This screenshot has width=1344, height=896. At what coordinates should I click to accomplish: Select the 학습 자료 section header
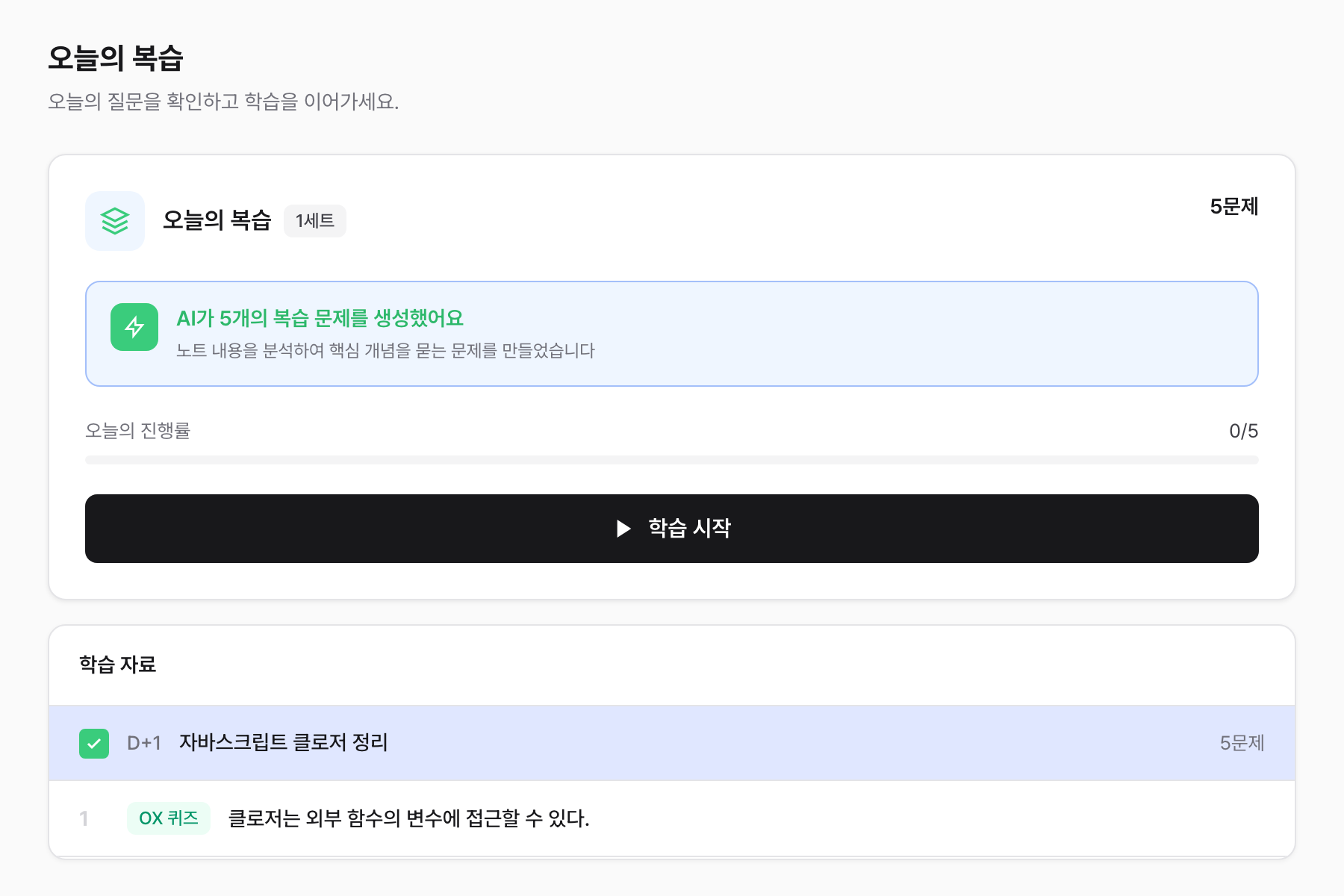click(x=118, y=665)
